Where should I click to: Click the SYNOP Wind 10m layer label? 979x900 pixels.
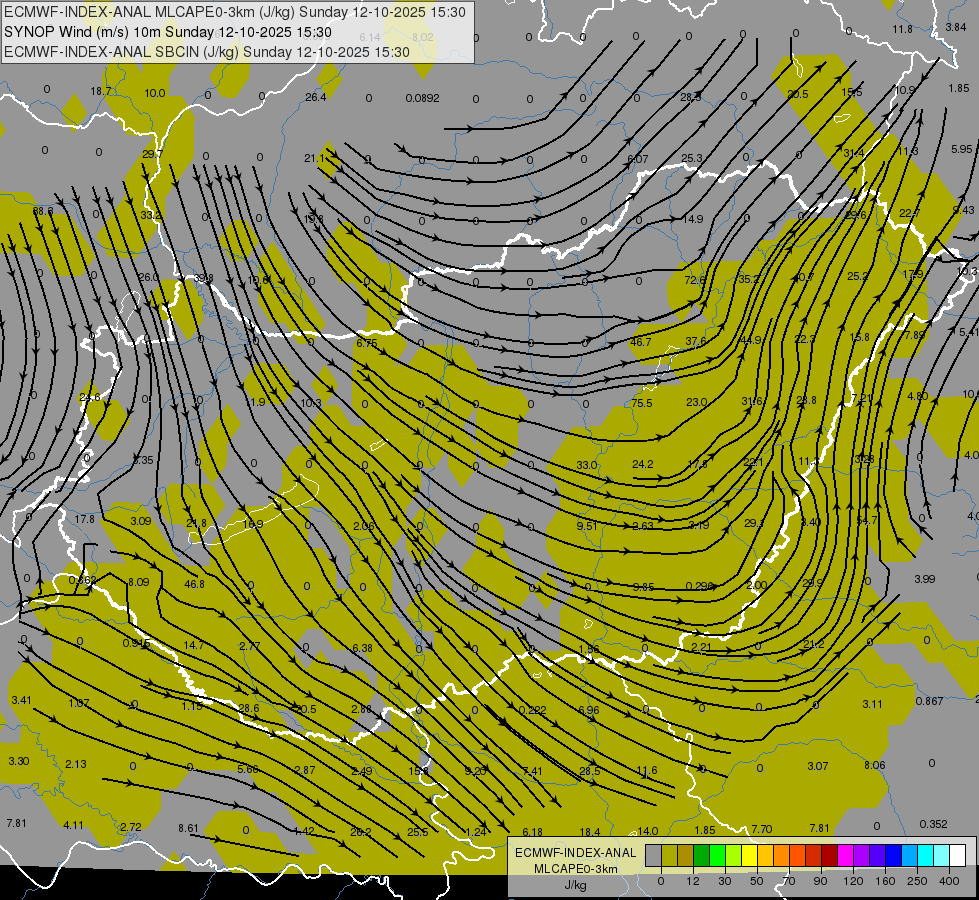pyautogui.click(x=167, y=32)
